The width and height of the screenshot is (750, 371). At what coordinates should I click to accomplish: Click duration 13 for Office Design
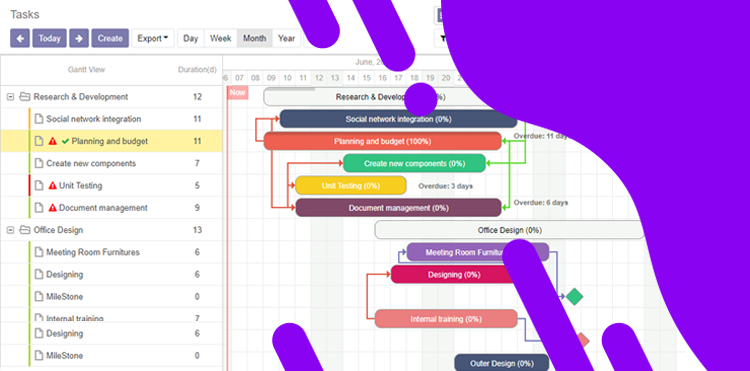197,230
